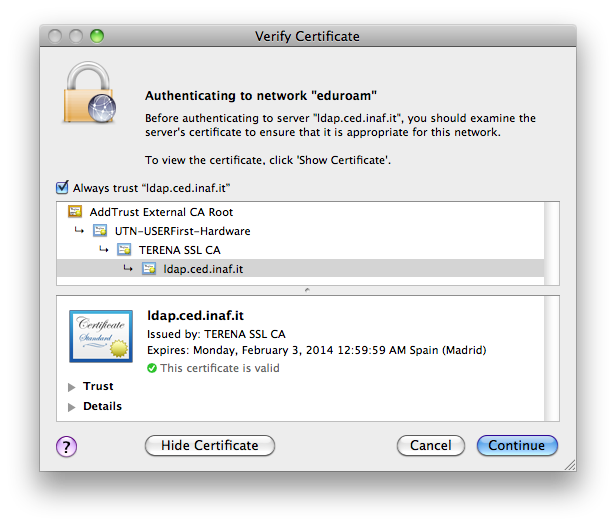
Task: Select AddTrust External CA Root row
Action: click(x=300, y=212)
